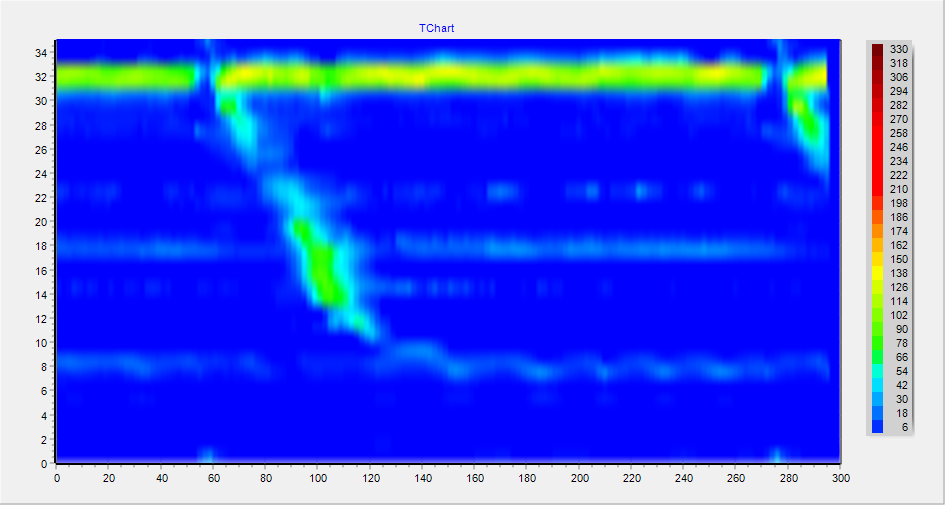Screen dimensions: 945x505
Task: Click the legend entry labeled 6
Action: 905,427
